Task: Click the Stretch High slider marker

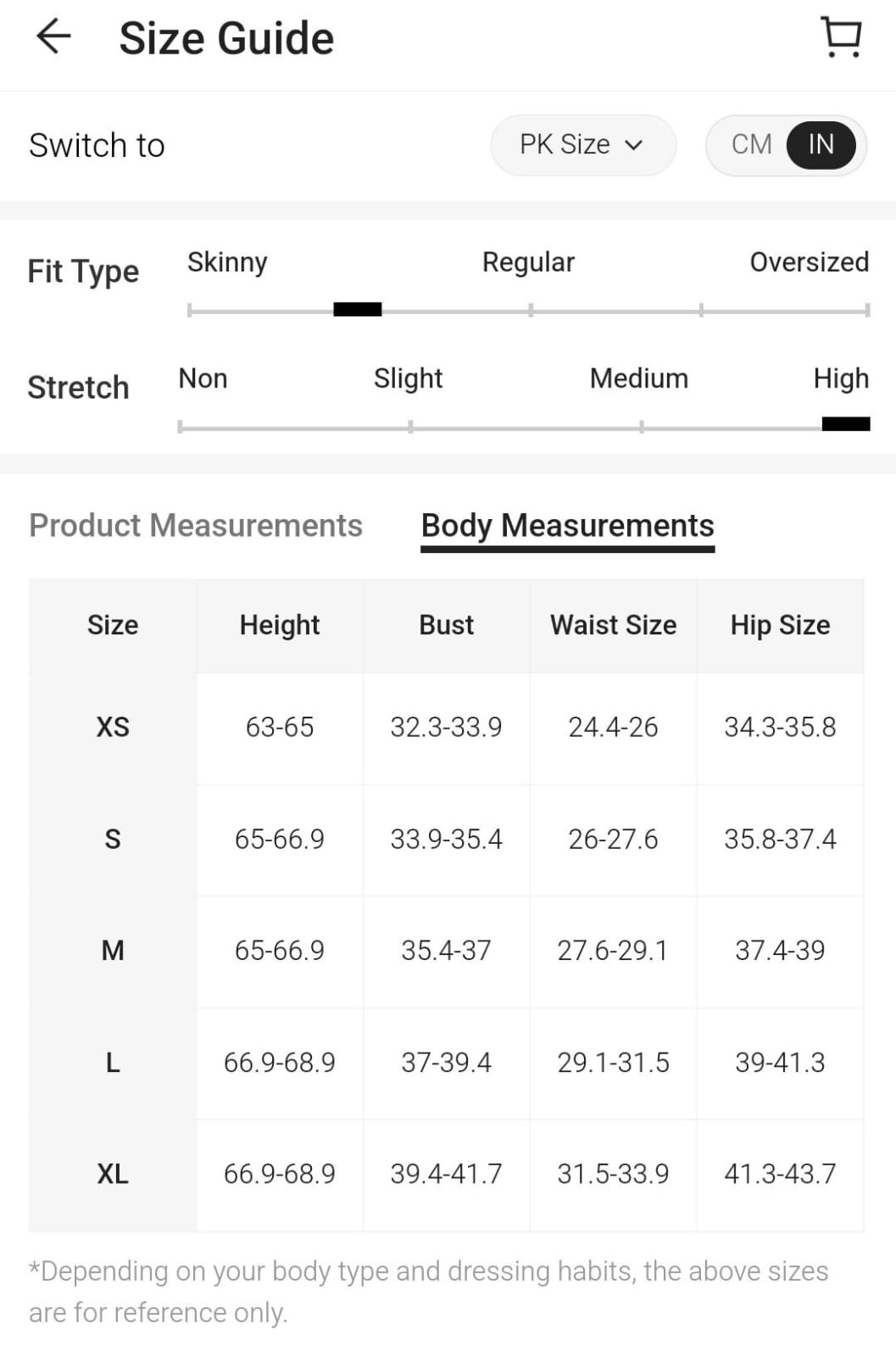Action: point(845,424)
